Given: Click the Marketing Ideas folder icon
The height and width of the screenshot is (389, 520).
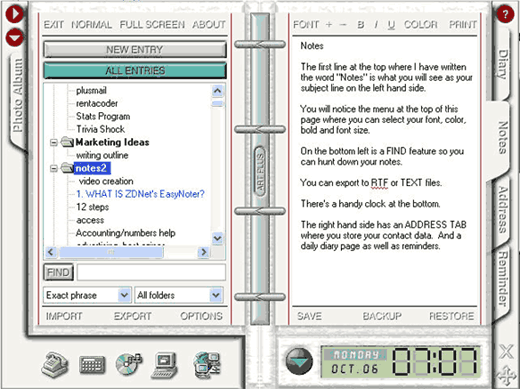Looking at the screenshot, I should pyautogui.click(x=67, y=142).
